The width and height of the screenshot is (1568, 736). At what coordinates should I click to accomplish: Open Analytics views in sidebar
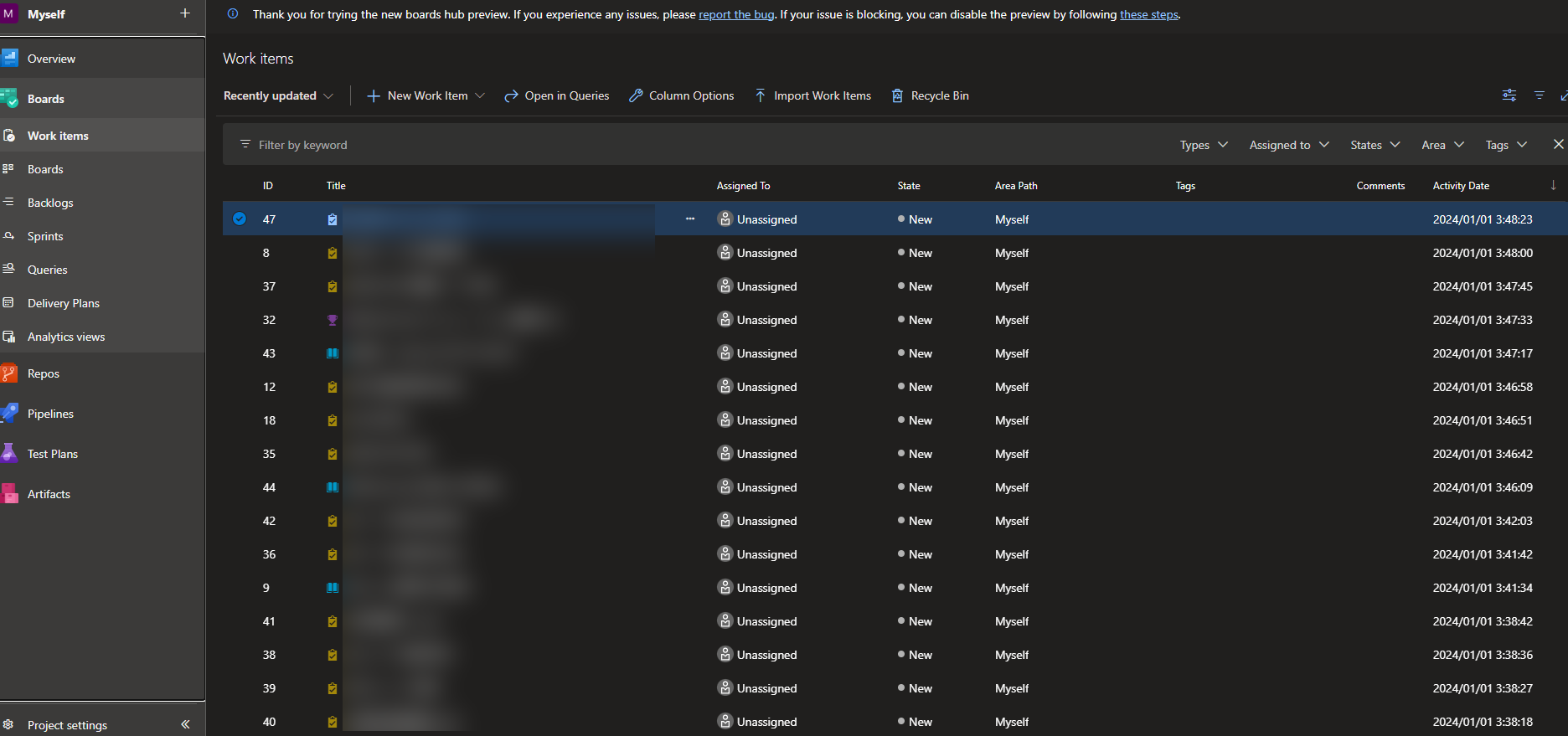pos(102,337)
